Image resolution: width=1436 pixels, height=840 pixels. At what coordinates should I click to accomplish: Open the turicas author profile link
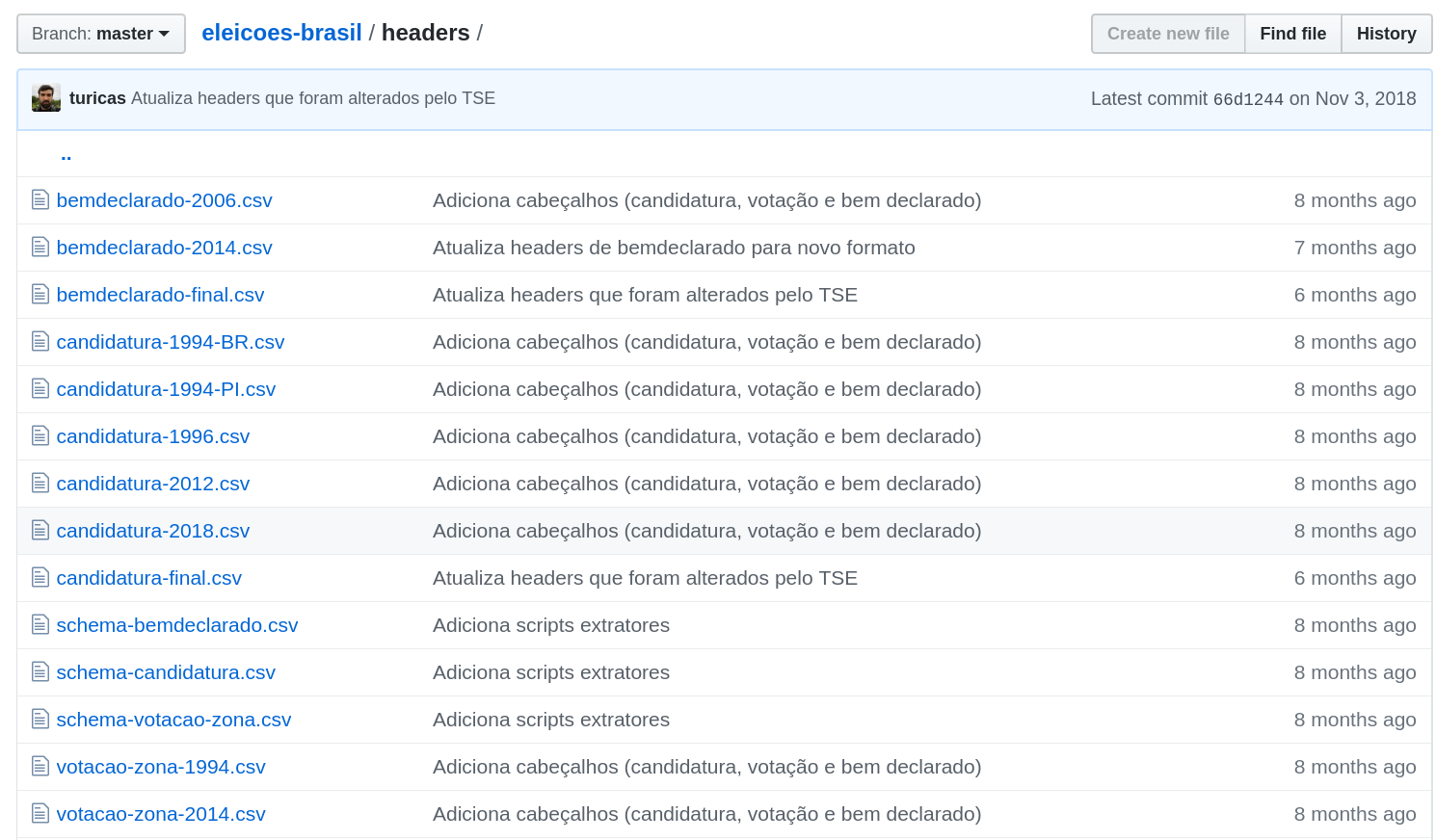click(97, 98)
